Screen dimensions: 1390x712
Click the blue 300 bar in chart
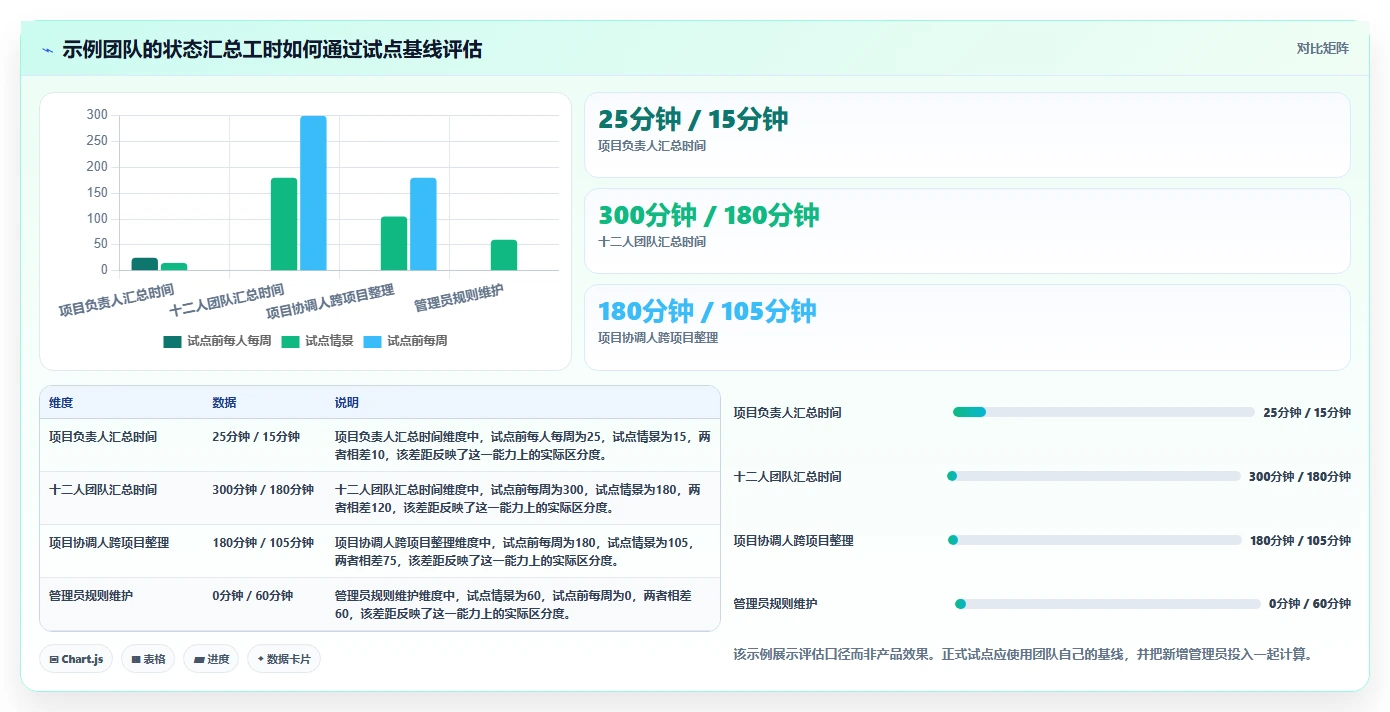tap(313, 193)
